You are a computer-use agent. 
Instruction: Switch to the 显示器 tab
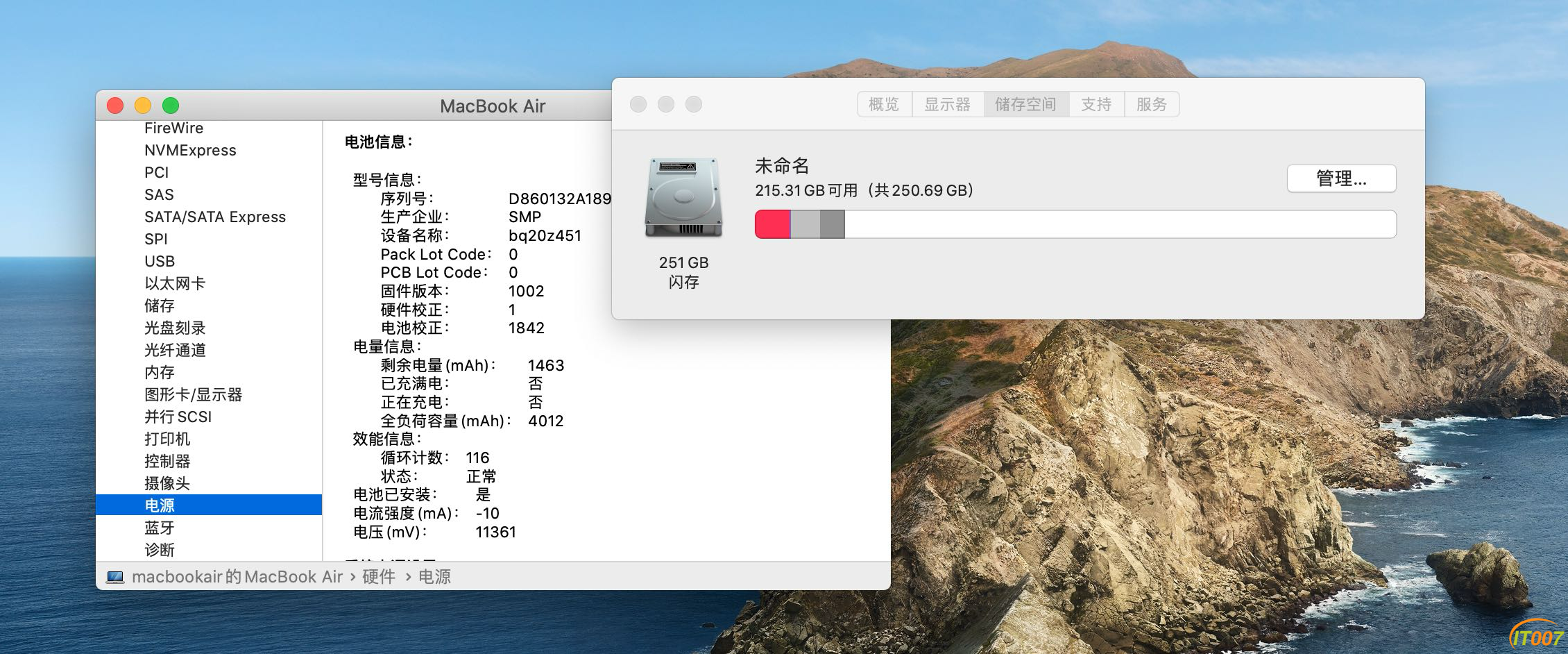[x=947, y=105]
